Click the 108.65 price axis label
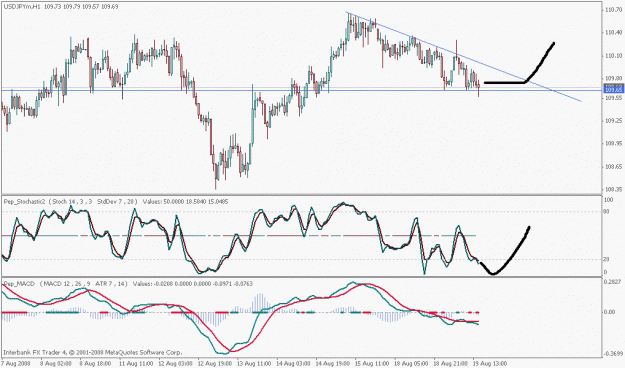The height and width of the screenshot is (368, 625). (x=612, y=166)
